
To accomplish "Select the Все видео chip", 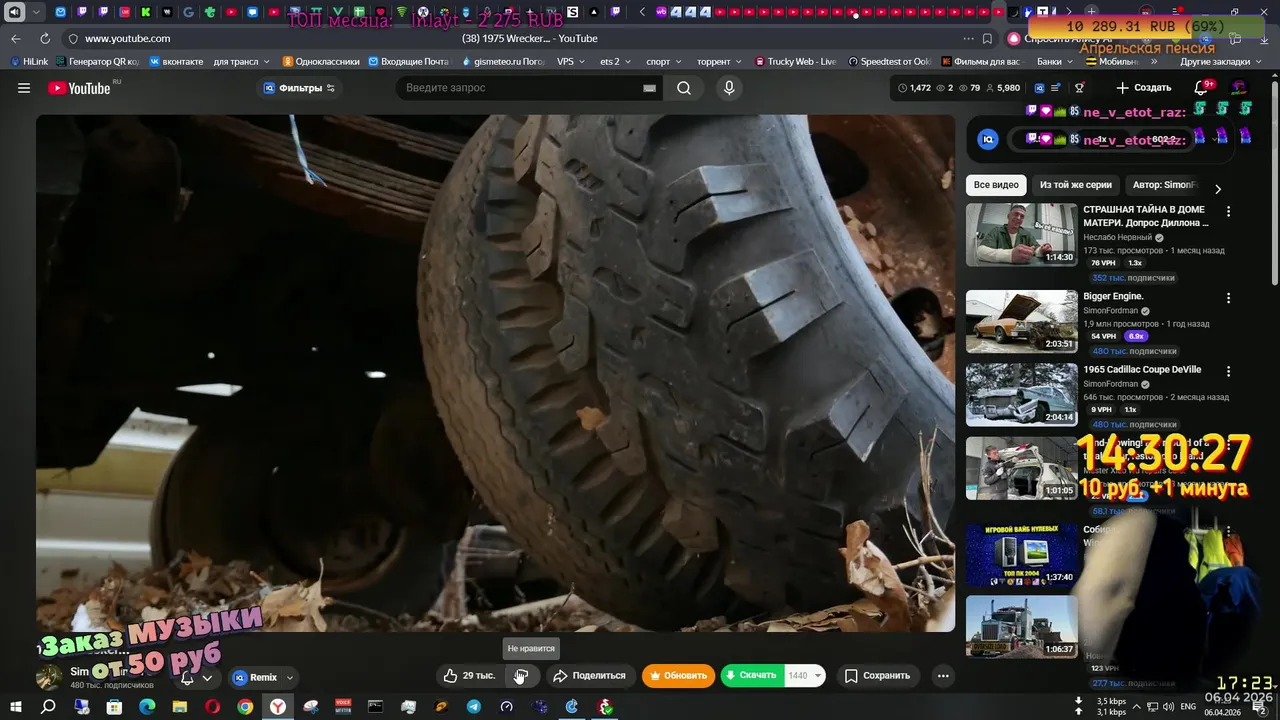I will coord(996,185).
